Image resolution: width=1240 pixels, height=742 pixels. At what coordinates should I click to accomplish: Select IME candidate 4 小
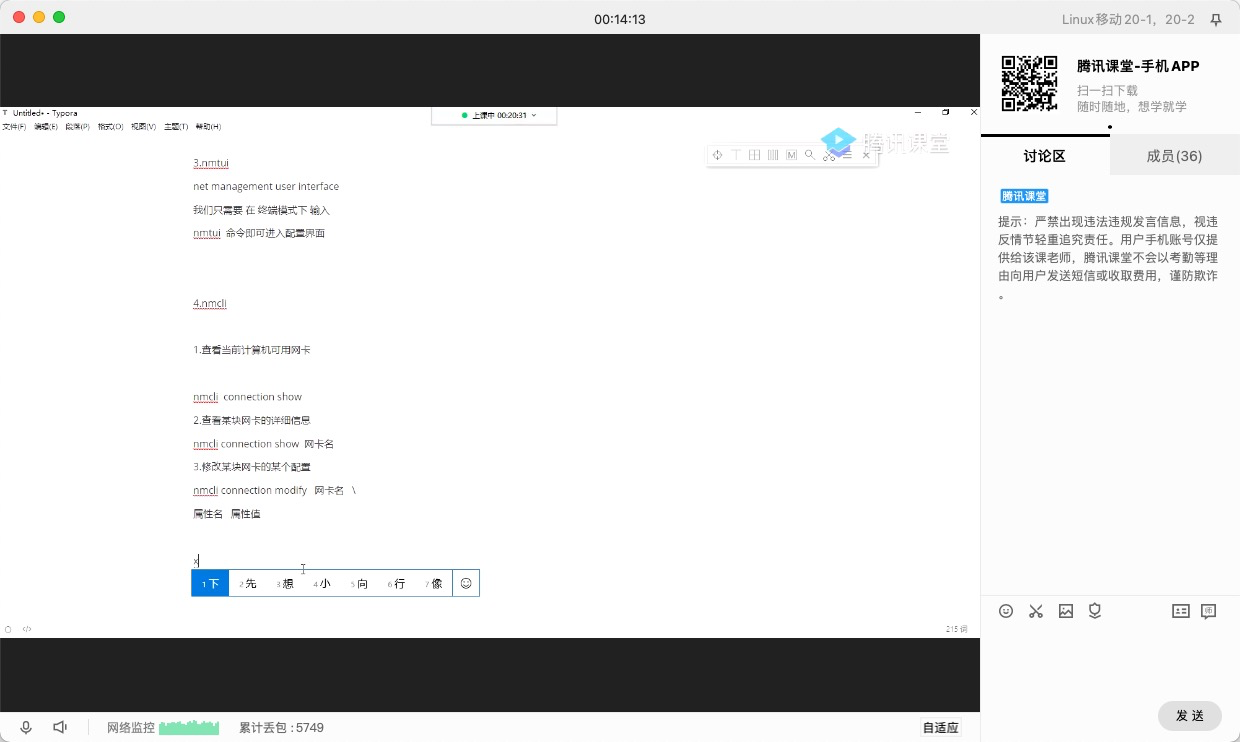pos(322,583)
